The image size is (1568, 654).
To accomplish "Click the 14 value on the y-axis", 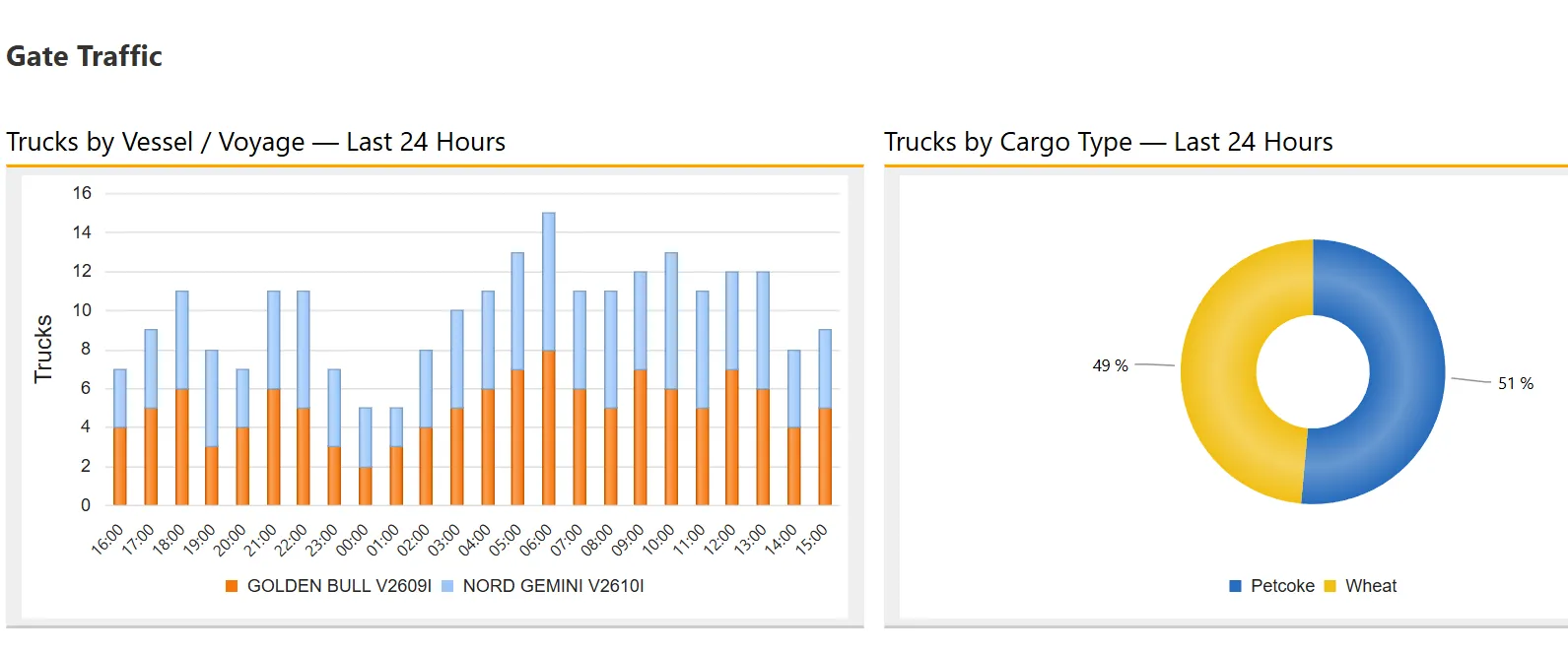I will (82, 232).
